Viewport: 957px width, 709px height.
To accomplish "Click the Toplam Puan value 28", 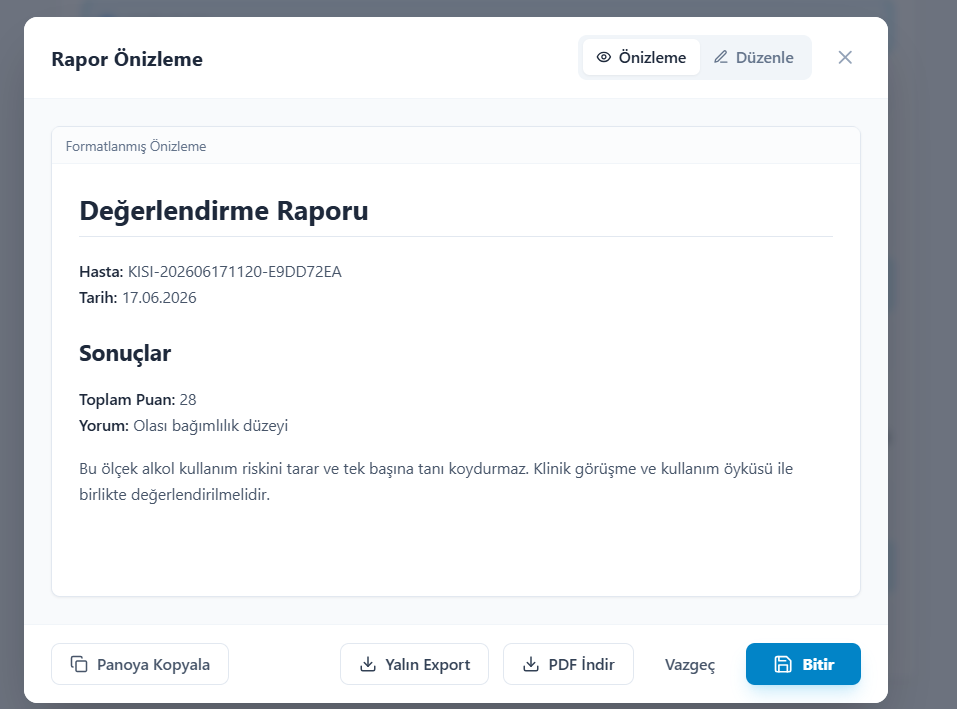I will [188, 400].
